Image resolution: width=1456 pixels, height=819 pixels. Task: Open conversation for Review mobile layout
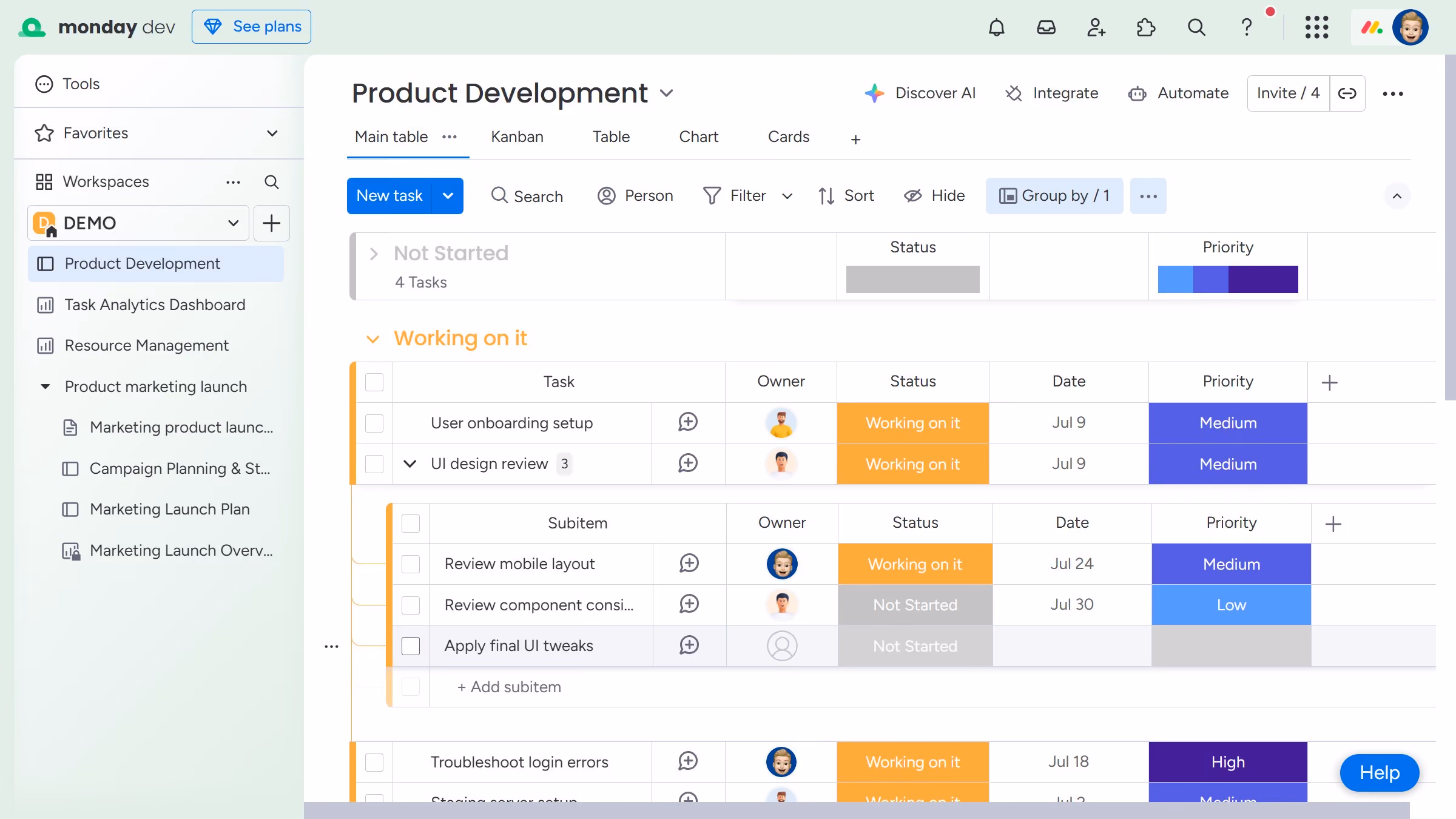click(x=689, y=564)
